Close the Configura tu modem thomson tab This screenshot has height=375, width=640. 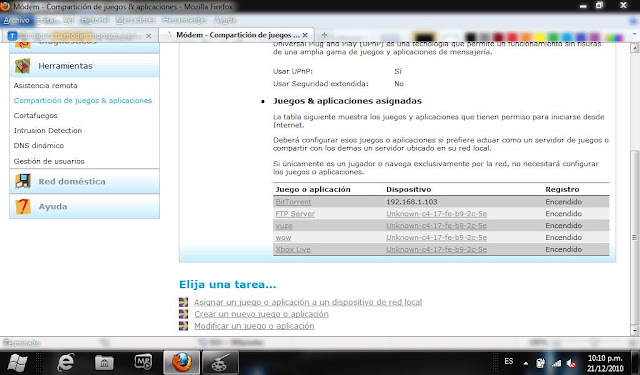point(149,36)
